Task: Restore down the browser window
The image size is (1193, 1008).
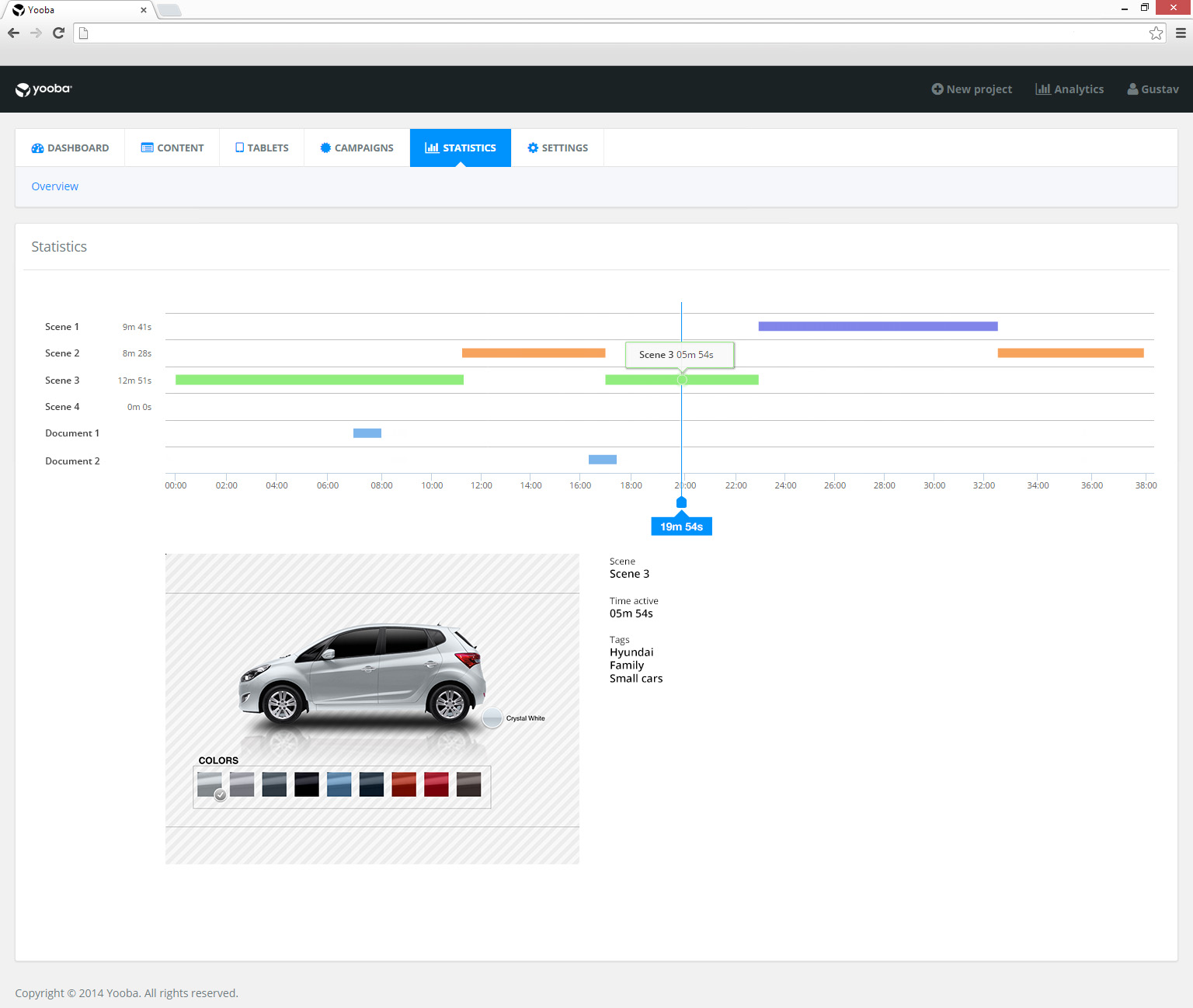Action: [1144, 8]
